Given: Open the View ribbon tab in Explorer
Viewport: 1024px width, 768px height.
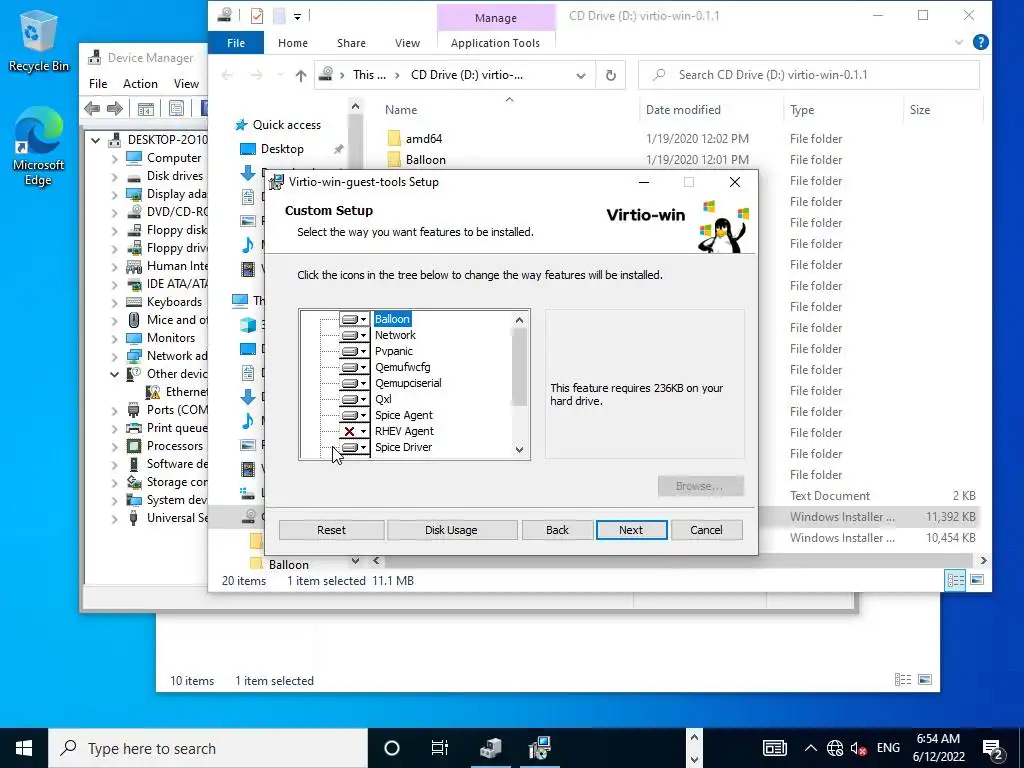Looking at the screenshot, I should [408, 43].
